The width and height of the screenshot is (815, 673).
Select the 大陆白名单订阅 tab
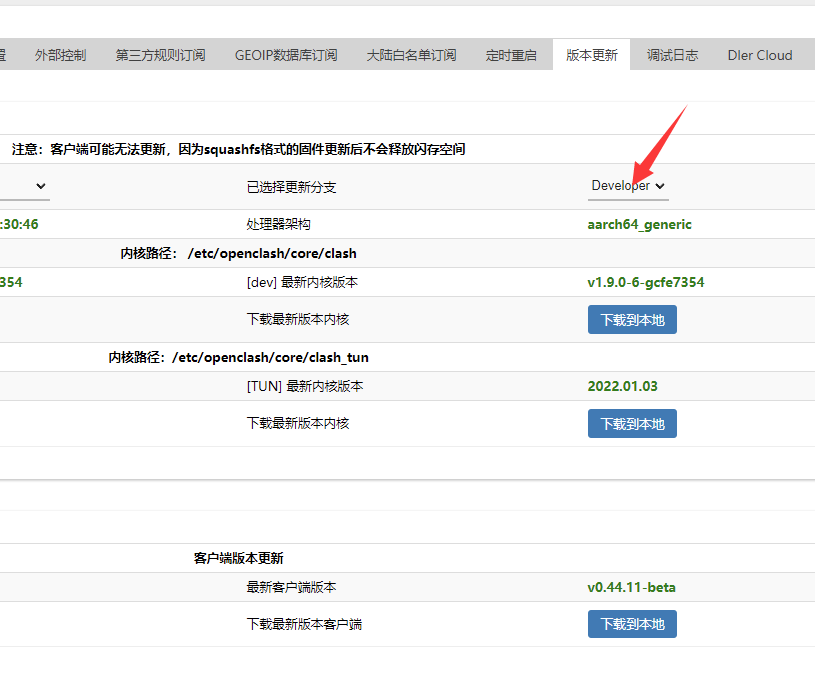(x=411, y=55)
